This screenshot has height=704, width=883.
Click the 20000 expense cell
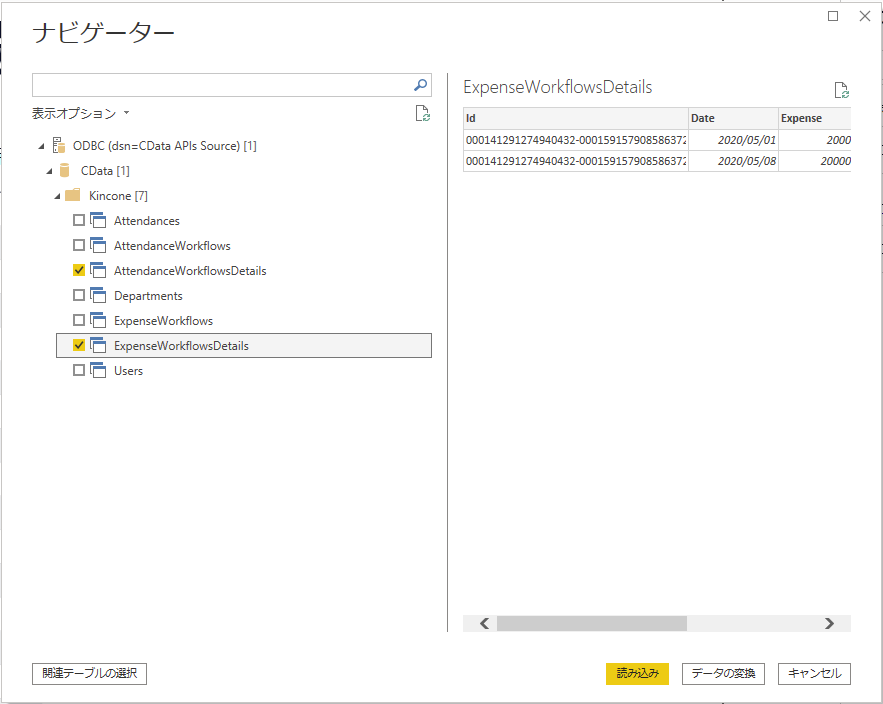pyautogui.click(x=814, y=161)
